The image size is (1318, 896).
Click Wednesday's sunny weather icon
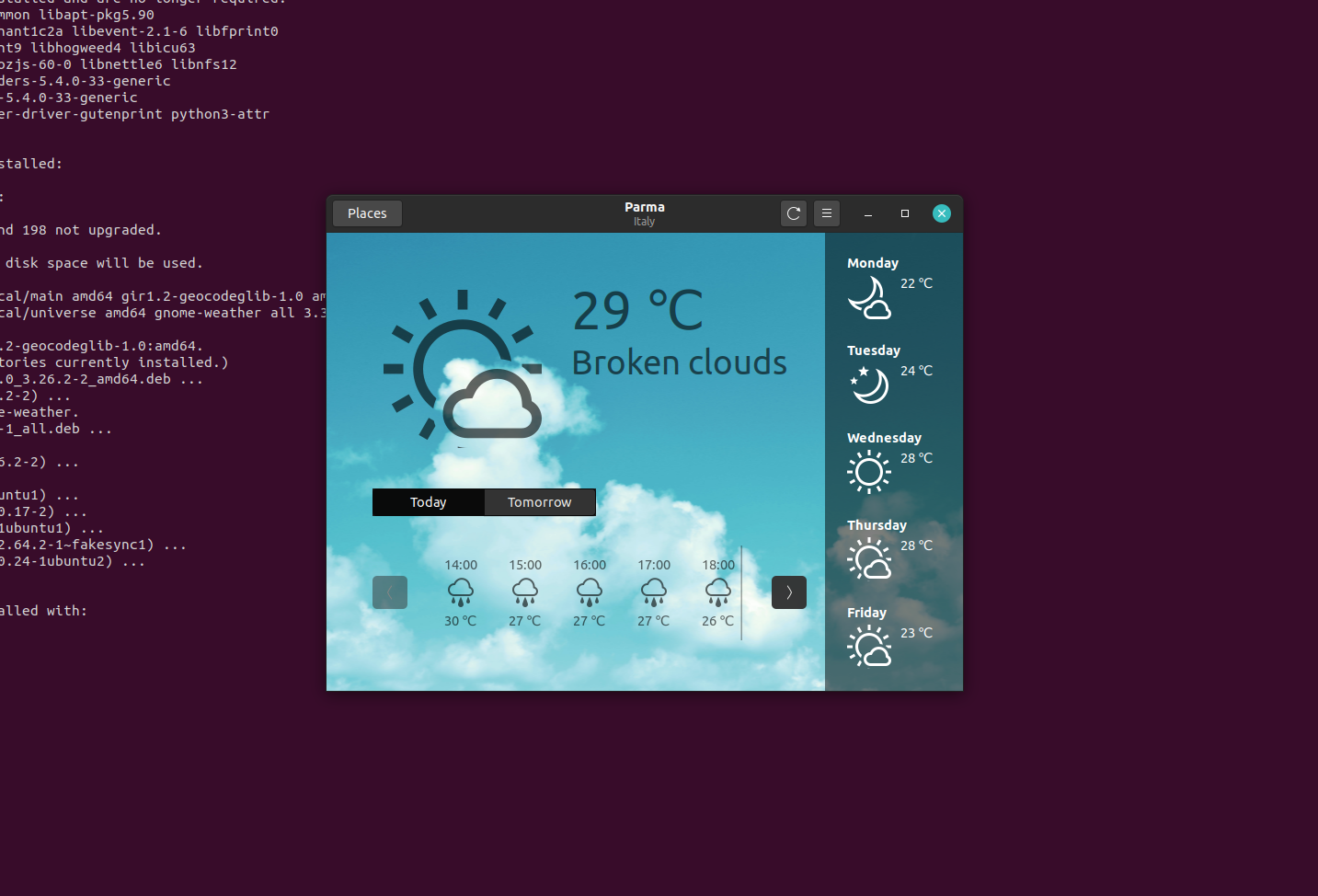[x=869, y=471]
